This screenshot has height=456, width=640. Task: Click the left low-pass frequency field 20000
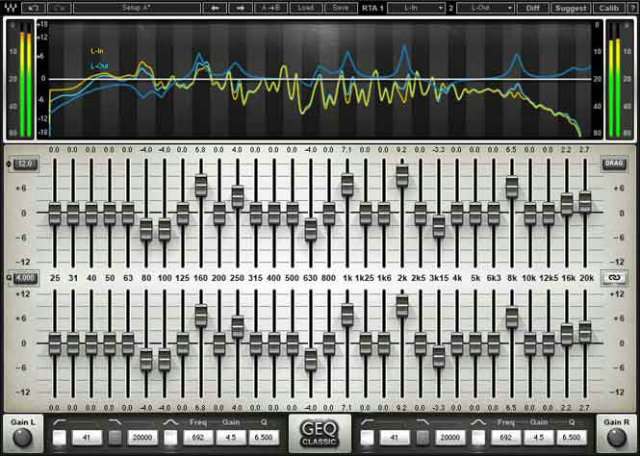(x=142, y=438)
